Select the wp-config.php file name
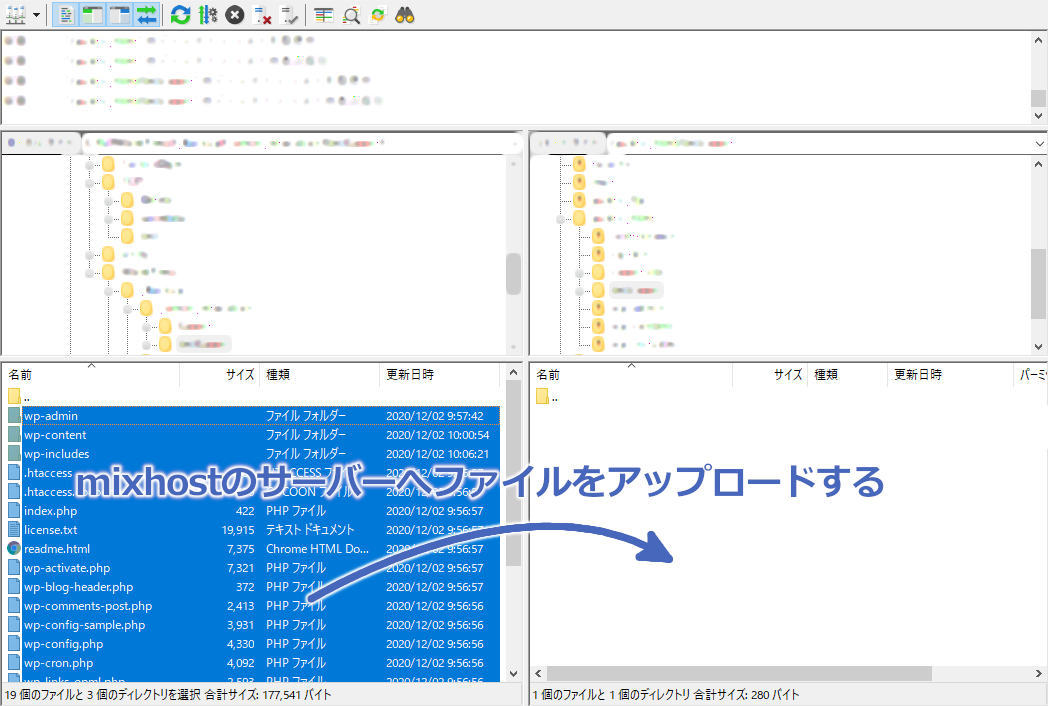This screenshot has height=706, width=1048. [x=63, y=644]
